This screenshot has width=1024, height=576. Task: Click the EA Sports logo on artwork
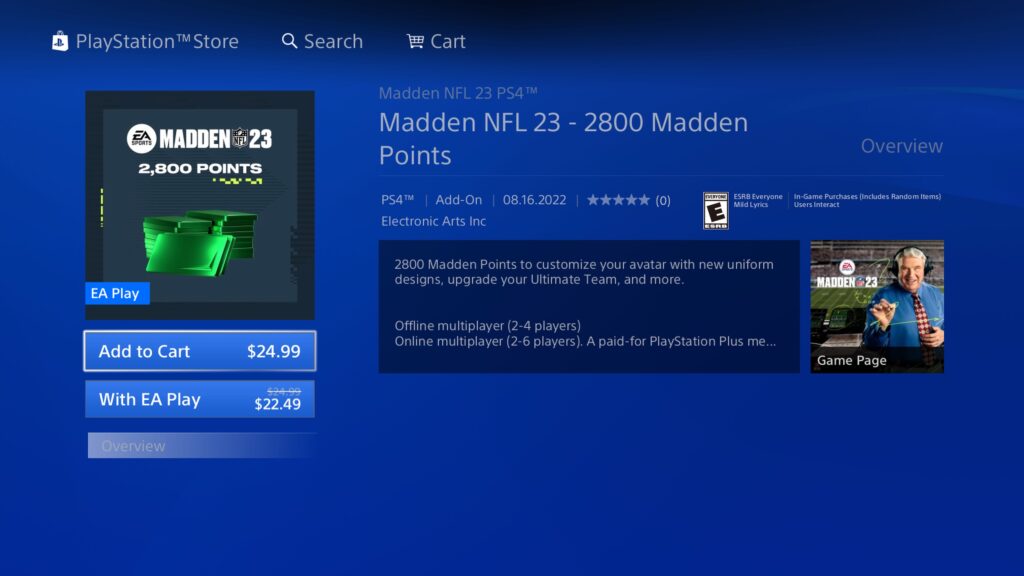point(141,138)
